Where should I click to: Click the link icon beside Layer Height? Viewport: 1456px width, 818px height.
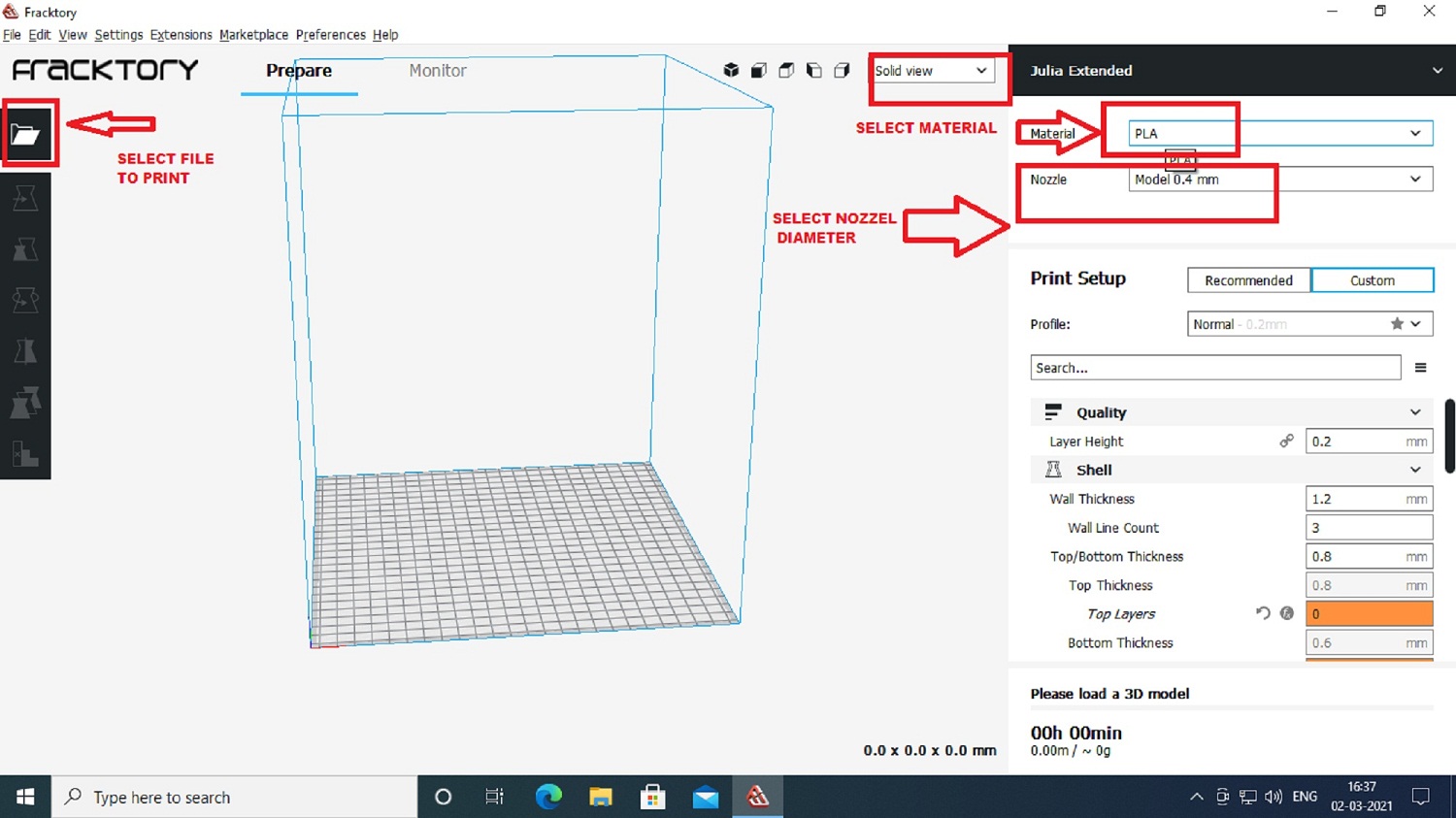click(x=1286, y=441)
